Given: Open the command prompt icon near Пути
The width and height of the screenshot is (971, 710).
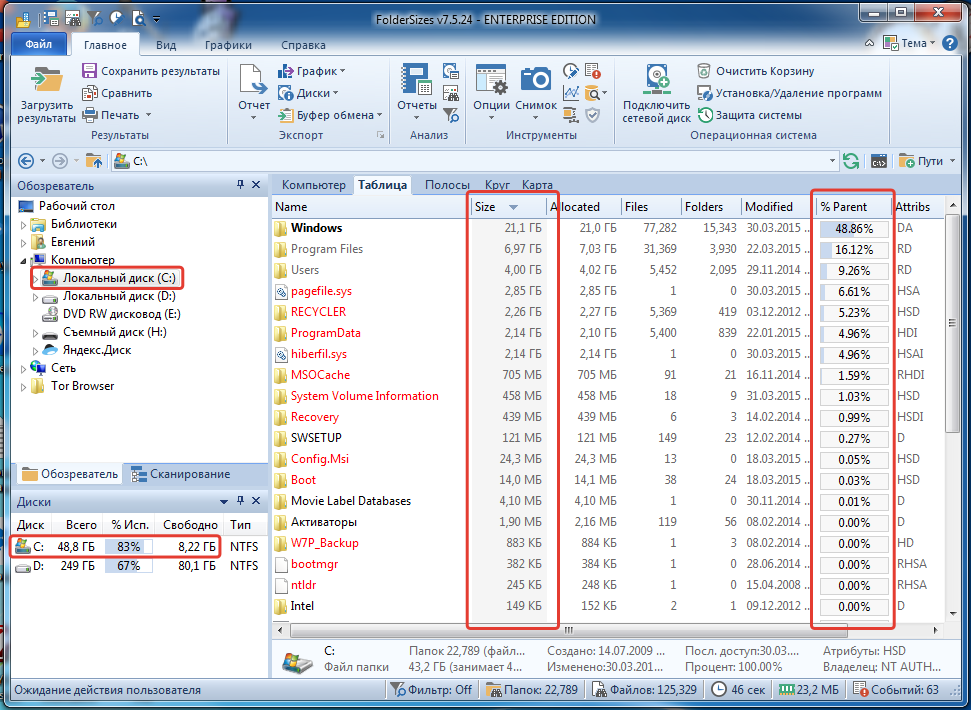Looking at the screenshot, I should [x=878, y=161].
